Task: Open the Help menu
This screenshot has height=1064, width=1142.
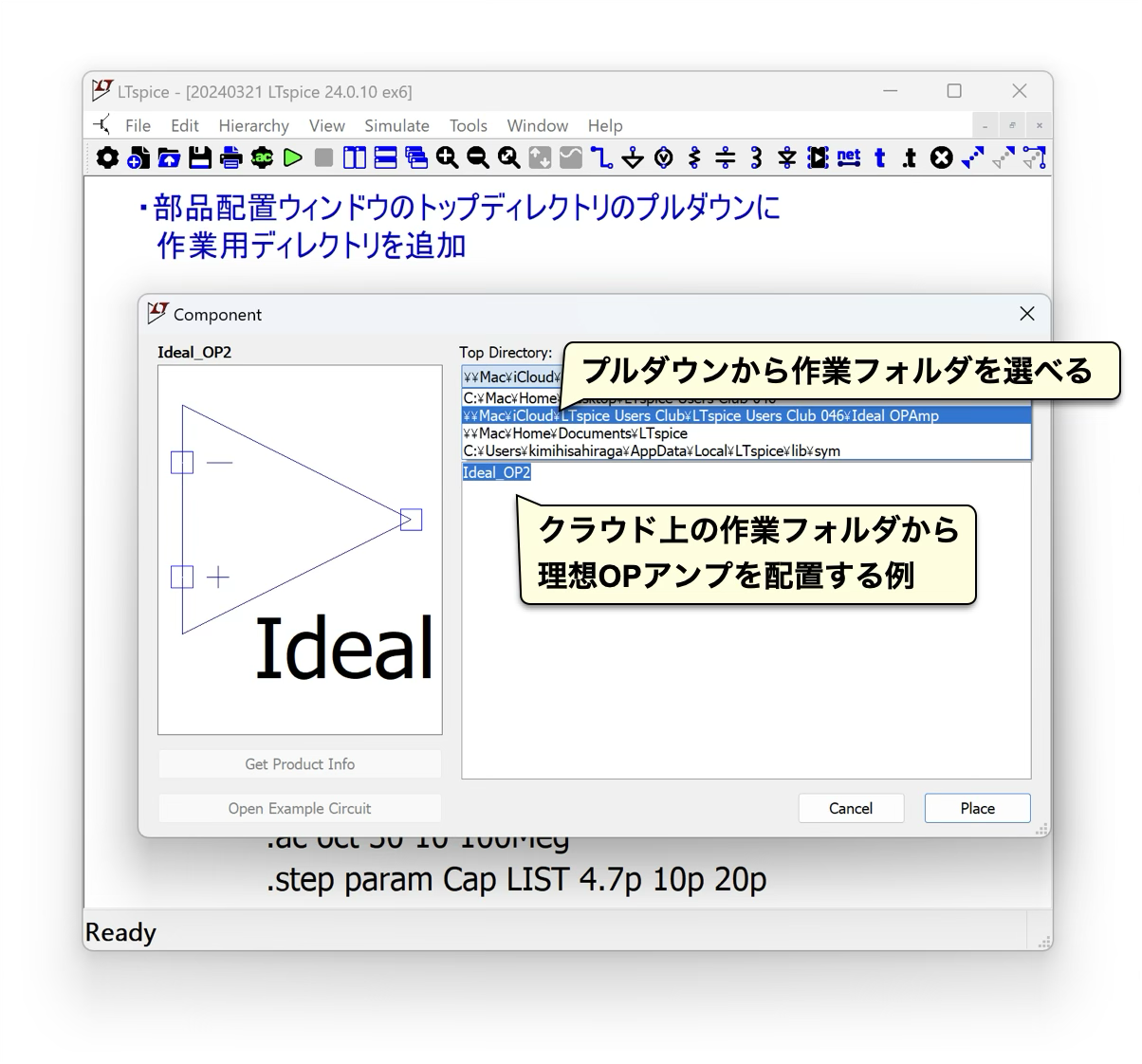Action: click(604, 125)
